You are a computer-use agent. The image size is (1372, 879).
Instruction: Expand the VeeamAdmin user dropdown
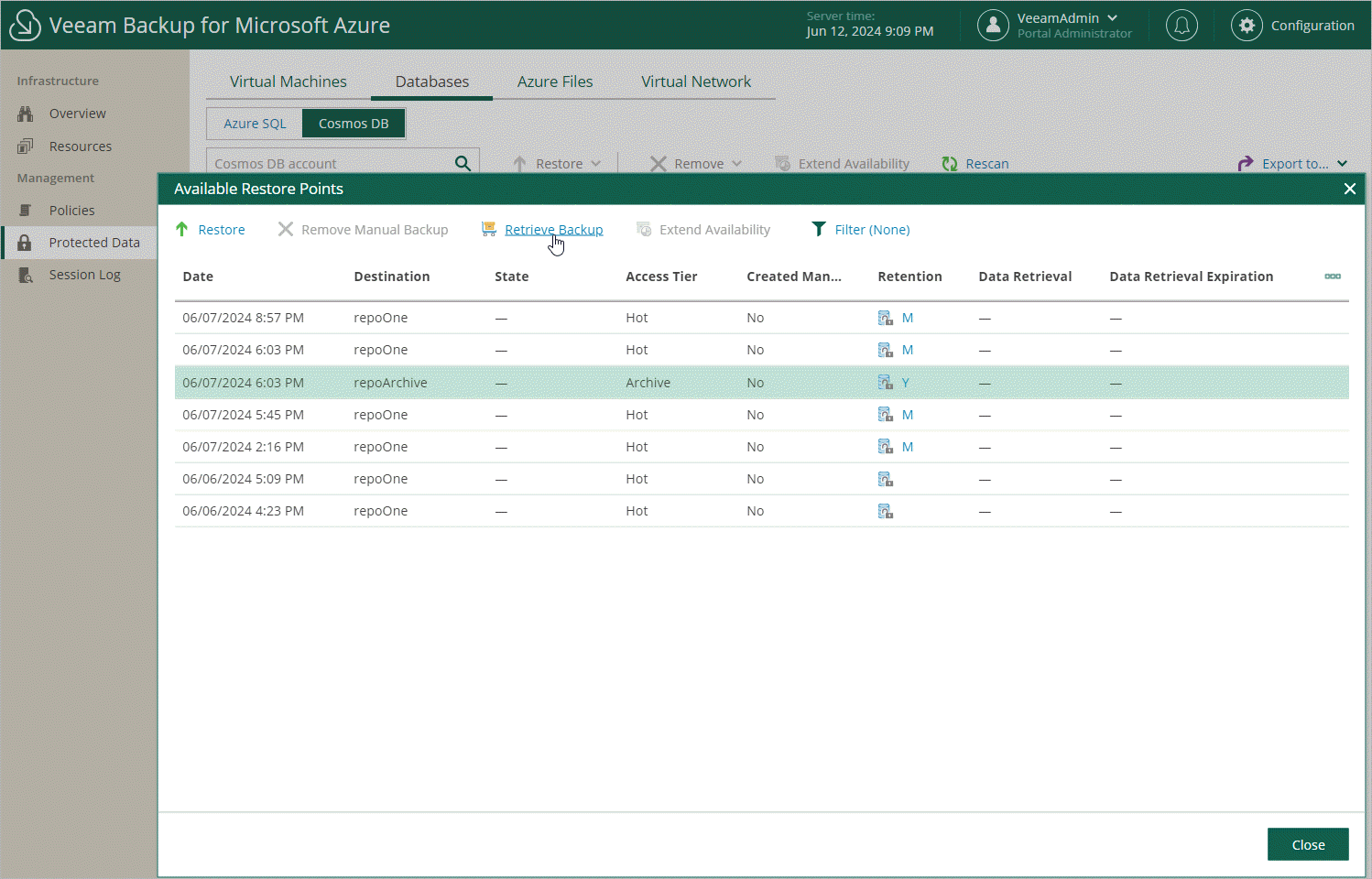pos(1112,18)
